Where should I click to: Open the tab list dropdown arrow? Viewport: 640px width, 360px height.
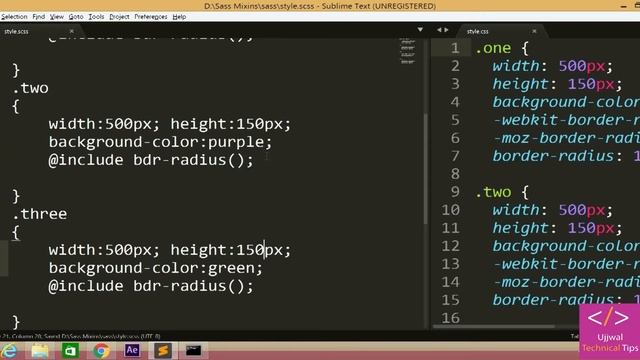click(420, 29)
